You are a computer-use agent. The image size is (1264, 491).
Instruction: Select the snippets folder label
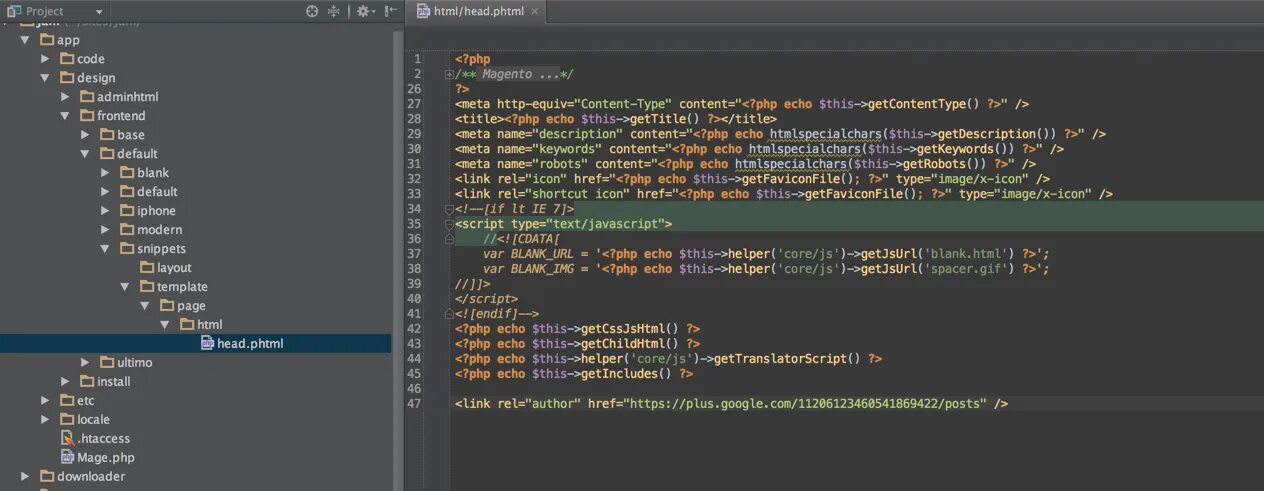[x=161, y=248]
